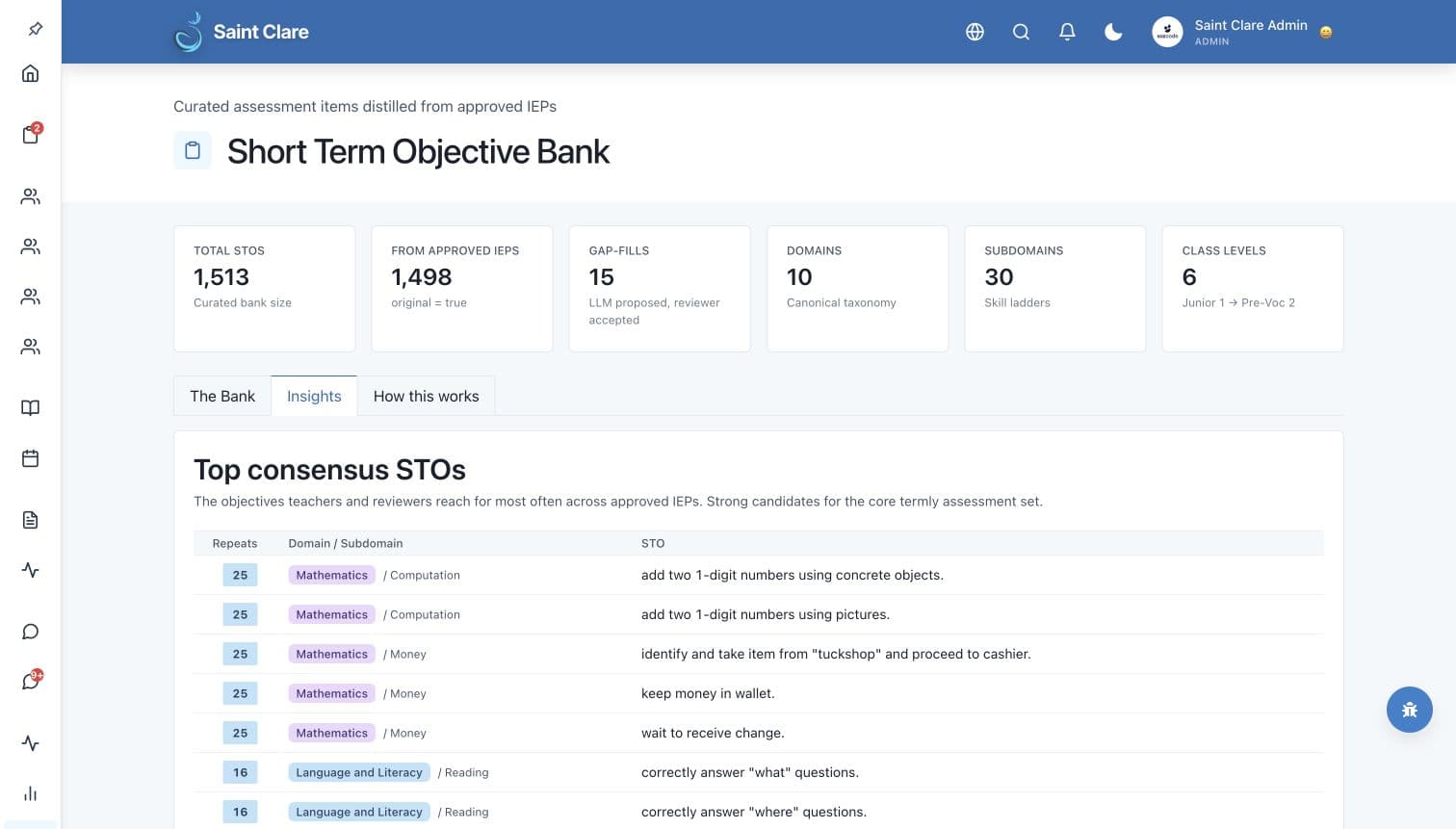The width and height of the screenshot is (1456, 829).
Task: Click the Class Levels 6 card
Action: pyautogui.click(x=1253, y=289)
